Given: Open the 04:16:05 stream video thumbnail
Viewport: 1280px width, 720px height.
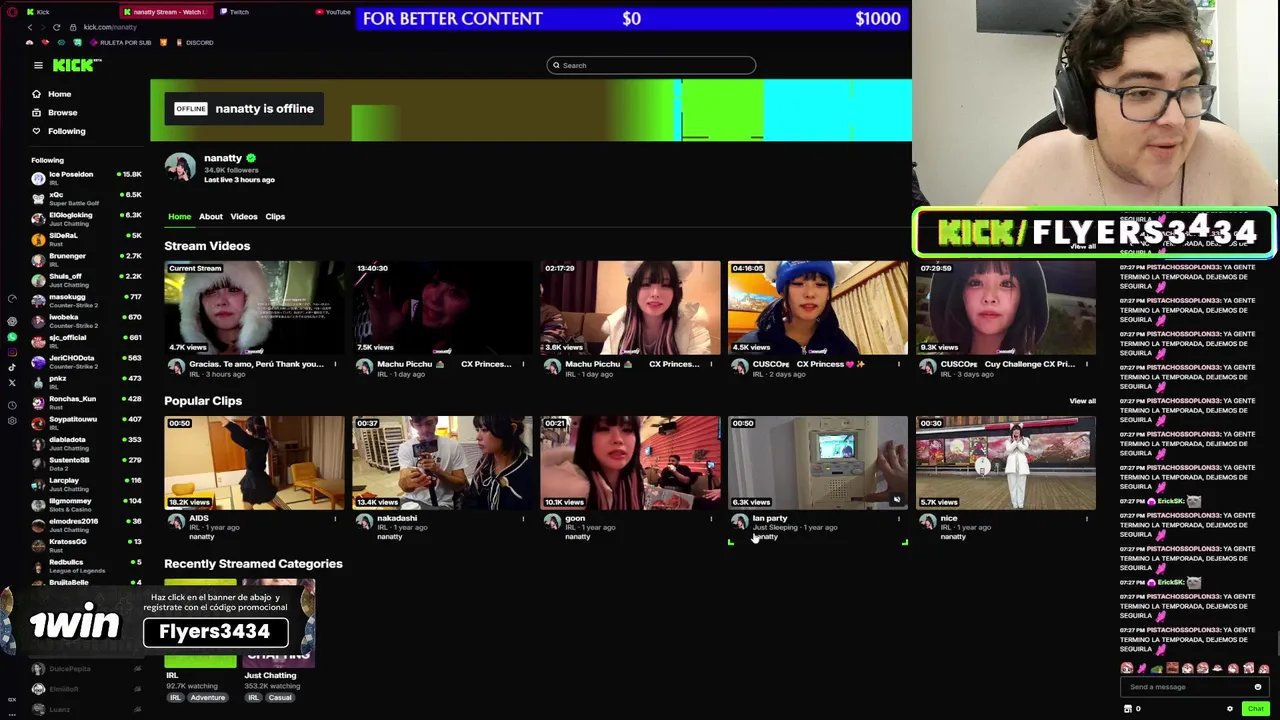Looking at the screenshot, I should pos(818,308).
